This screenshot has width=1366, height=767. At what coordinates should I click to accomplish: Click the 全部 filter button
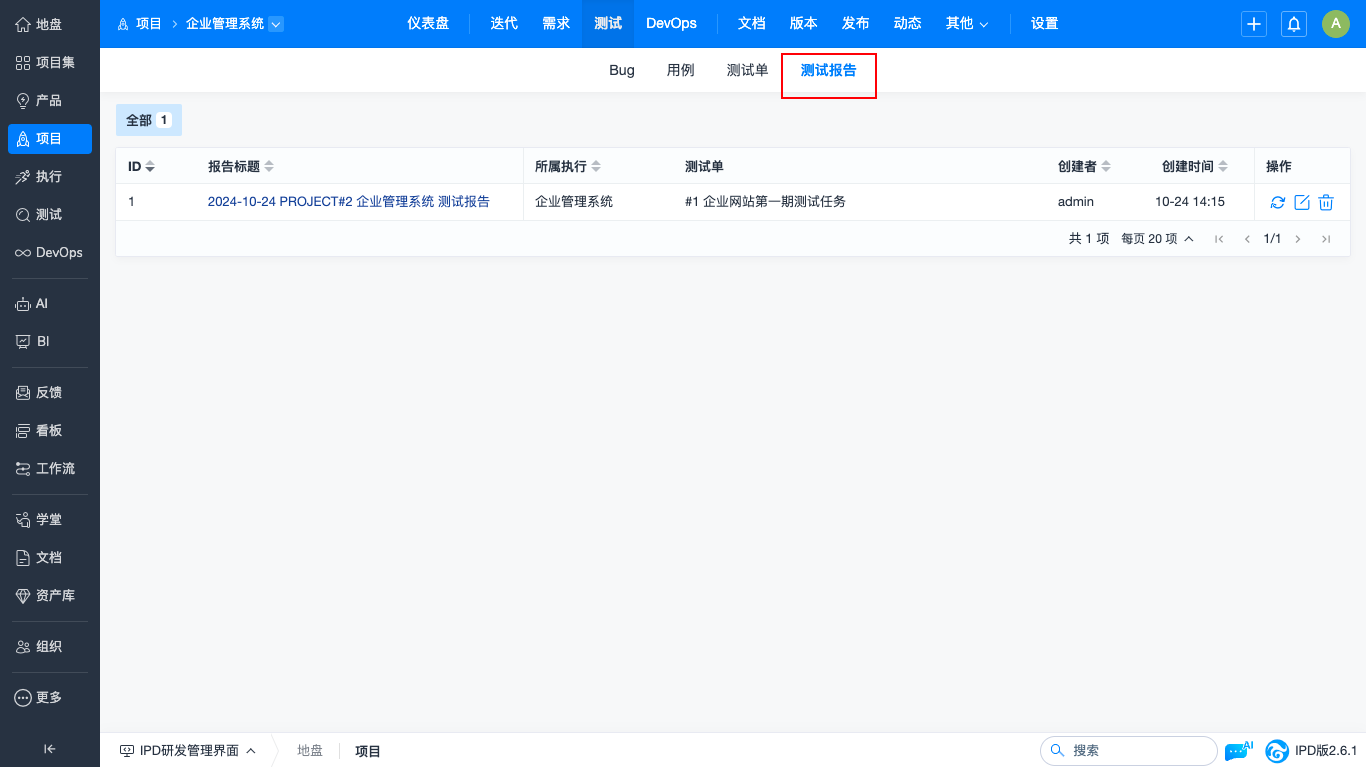(149, 120)
